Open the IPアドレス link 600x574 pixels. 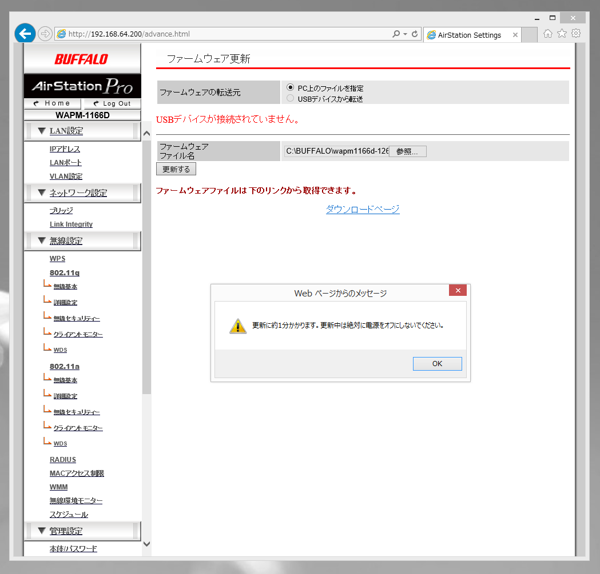pos(65,149)
